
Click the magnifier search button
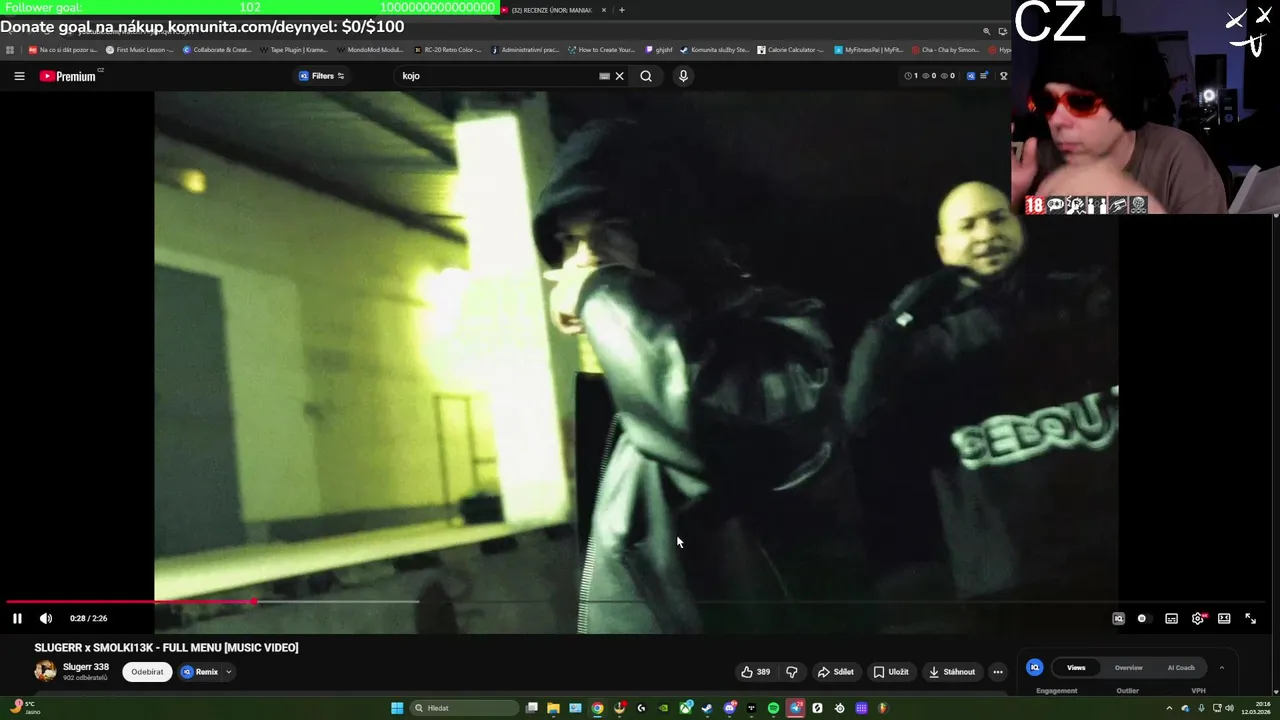pyautogui.click(x=646, y=76)
